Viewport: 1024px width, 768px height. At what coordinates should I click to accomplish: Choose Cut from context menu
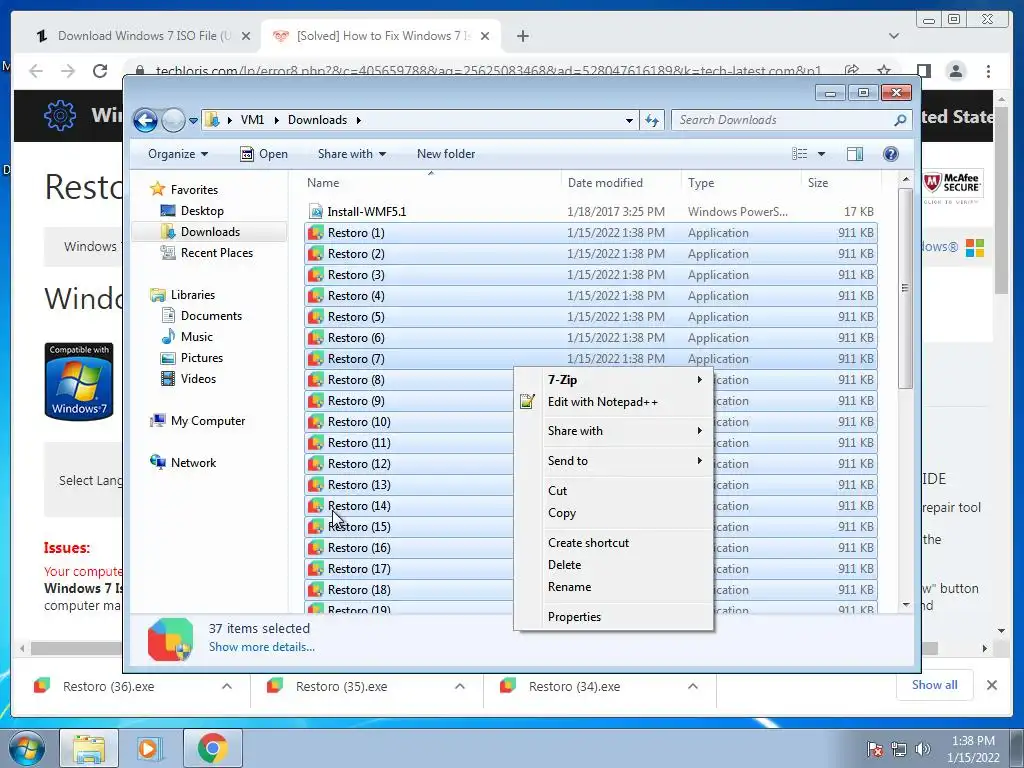tap(614, 491)
